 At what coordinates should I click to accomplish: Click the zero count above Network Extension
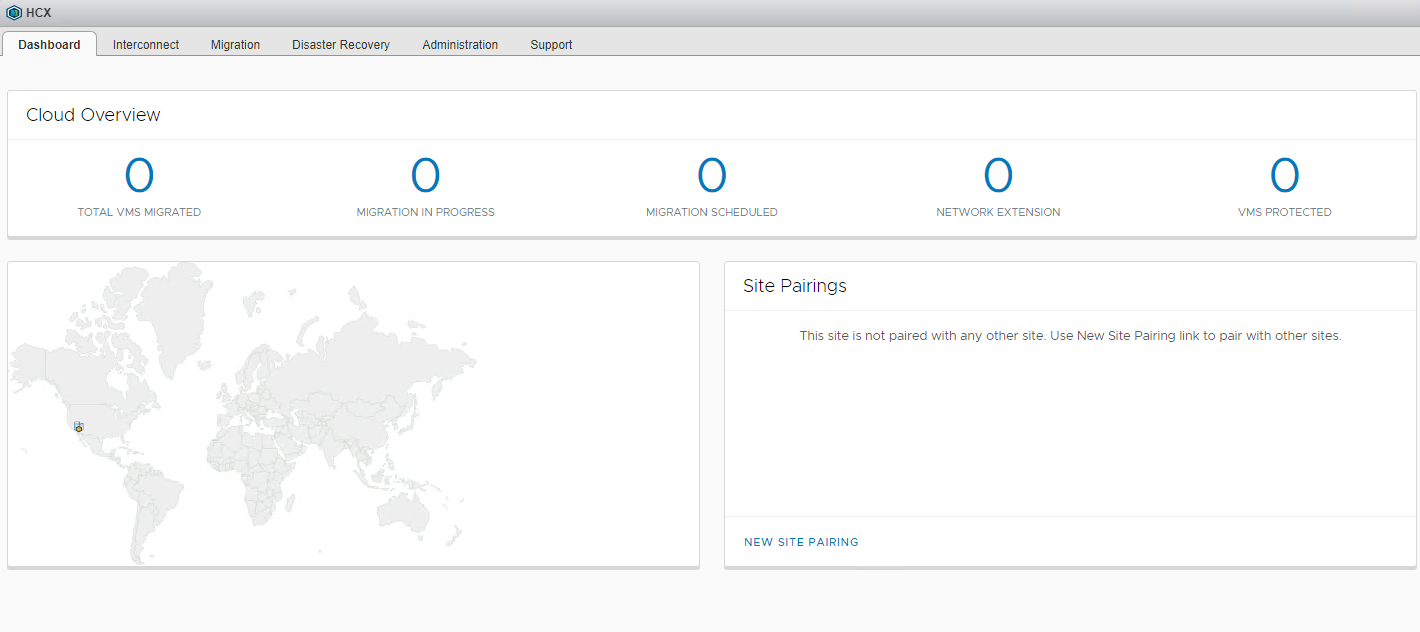[x=998, y=176]
